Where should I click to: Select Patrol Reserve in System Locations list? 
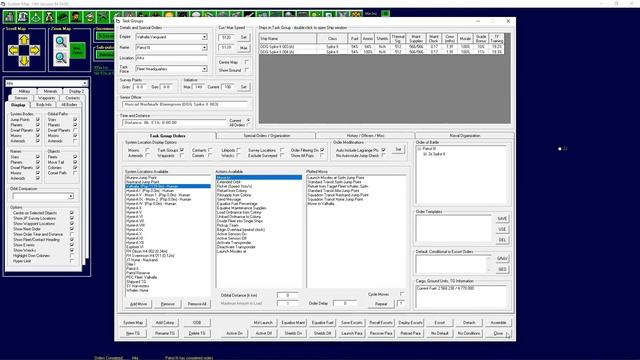pyautogui.click(x=138, y=273)
